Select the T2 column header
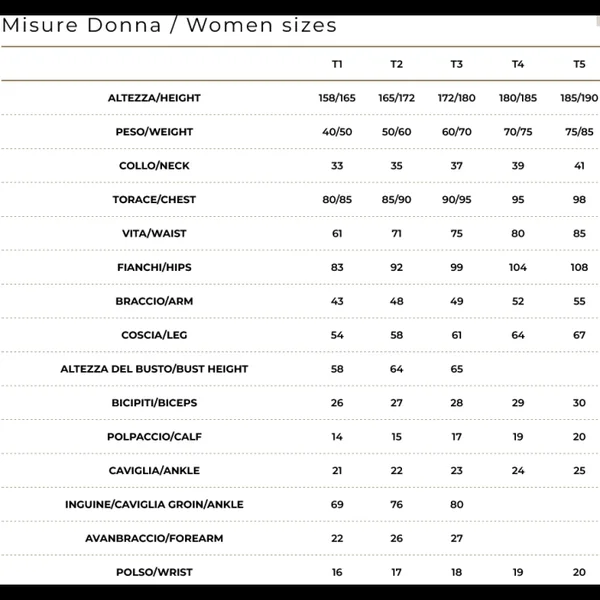600x600 pixels. click(x=397, y=64)
